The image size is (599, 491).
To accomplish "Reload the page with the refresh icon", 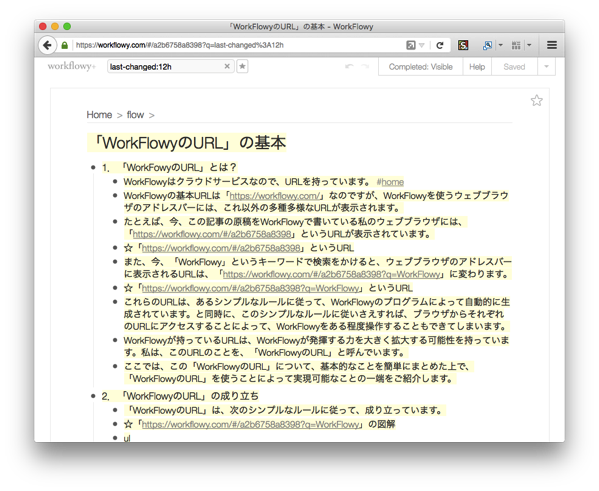I will 440,45.
